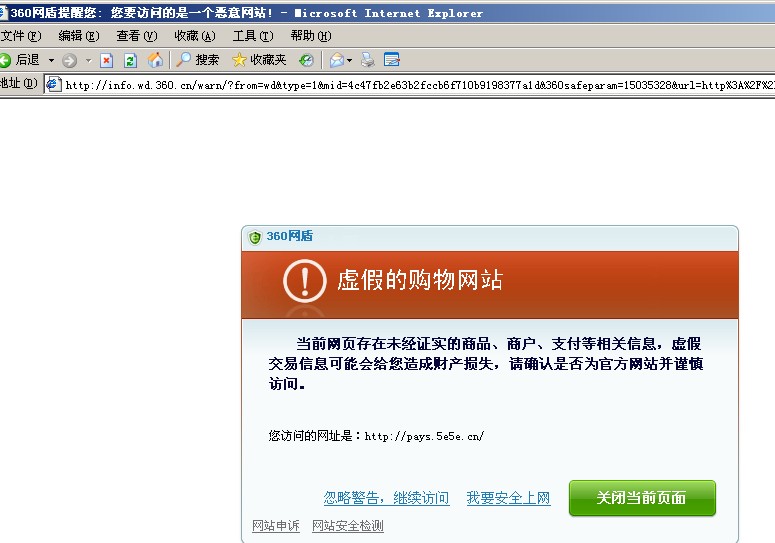
Task: Print the page with the printer icon
Action: coord(367,60)
